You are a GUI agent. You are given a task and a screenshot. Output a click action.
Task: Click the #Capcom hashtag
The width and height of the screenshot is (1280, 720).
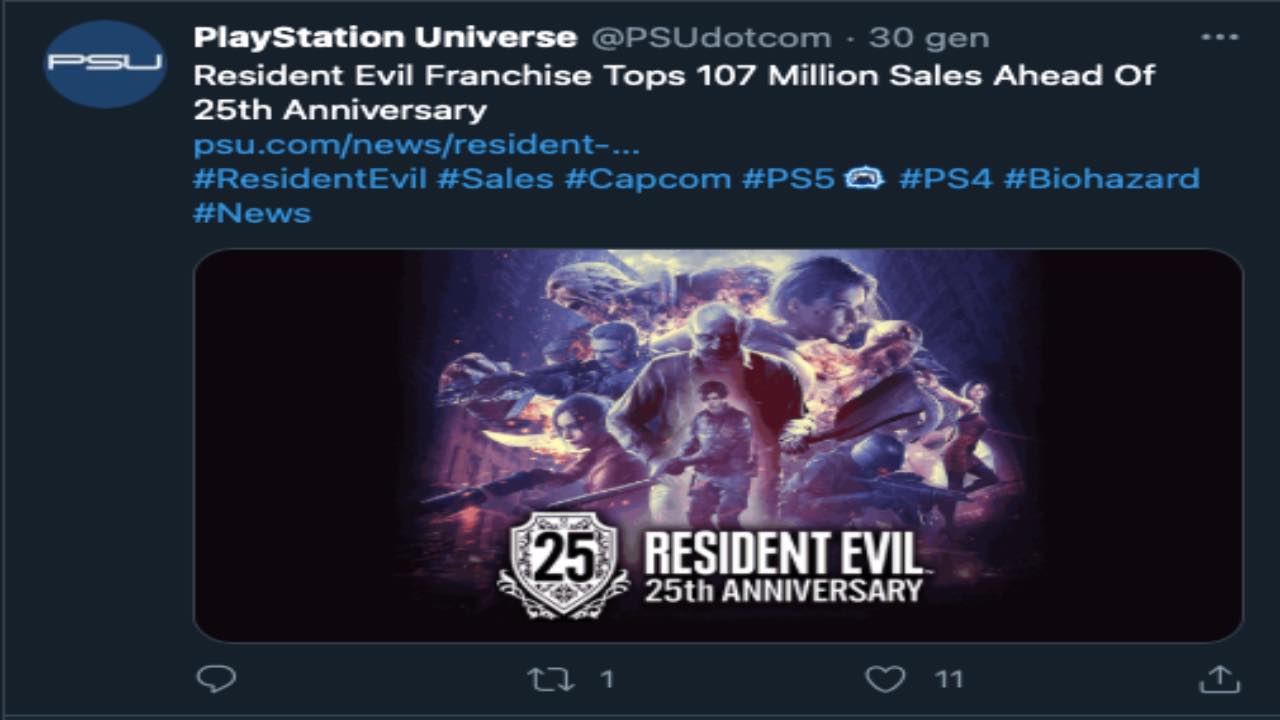(647, 179)
